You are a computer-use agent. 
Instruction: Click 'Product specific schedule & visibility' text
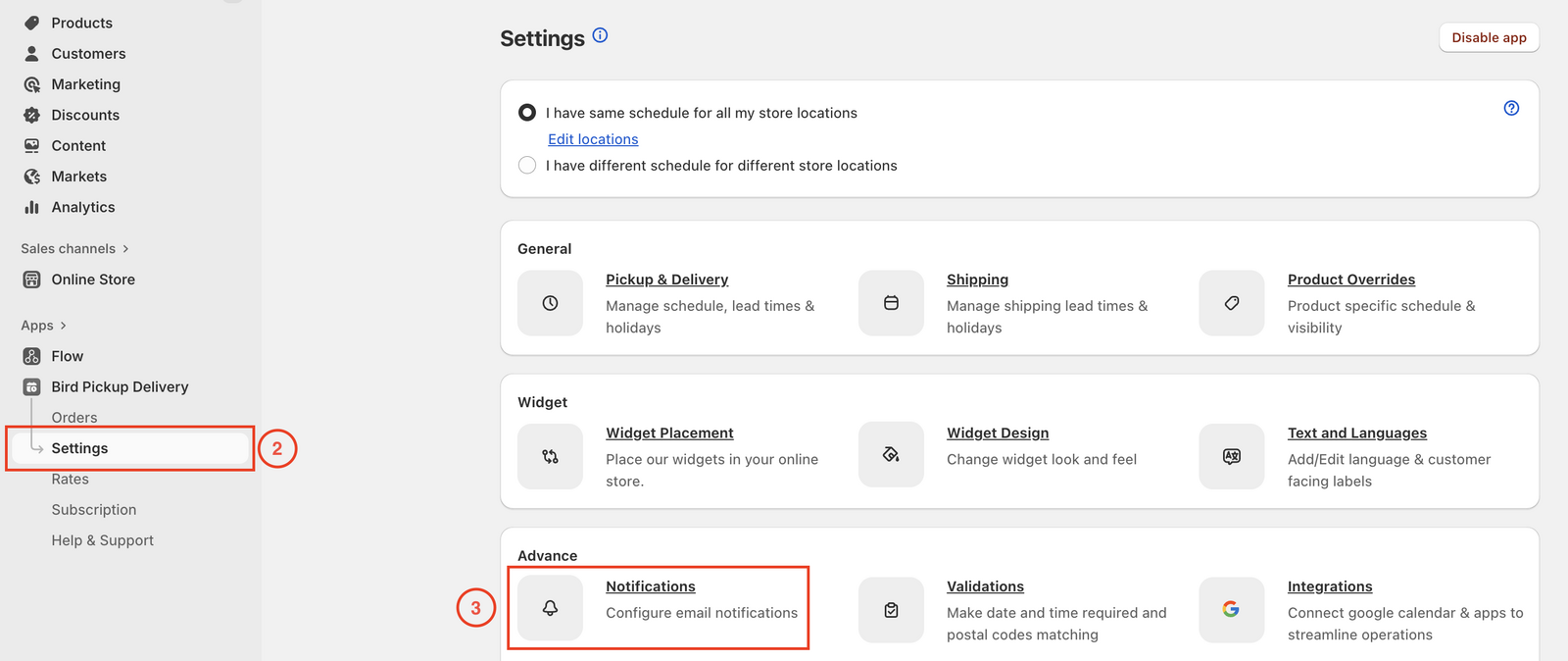(1381, 317)
